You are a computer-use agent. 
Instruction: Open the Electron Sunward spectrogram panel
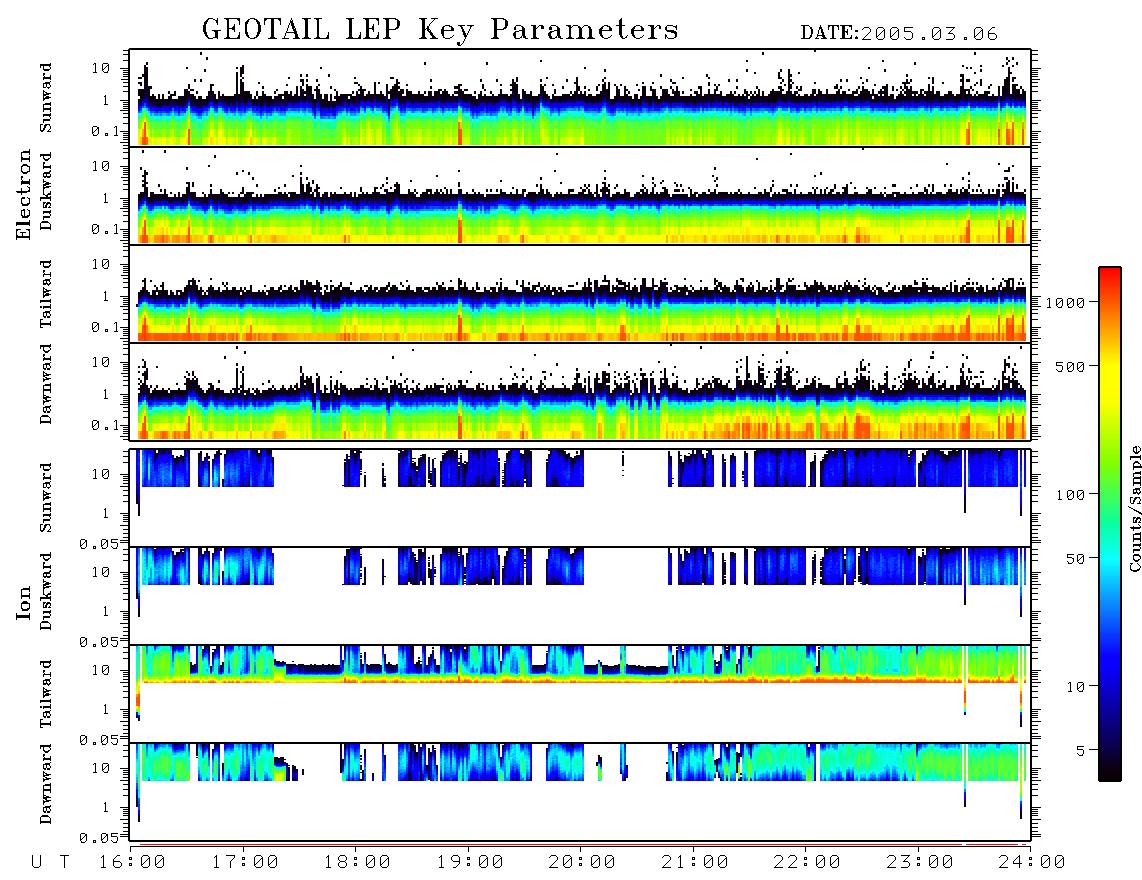(580, 98)
